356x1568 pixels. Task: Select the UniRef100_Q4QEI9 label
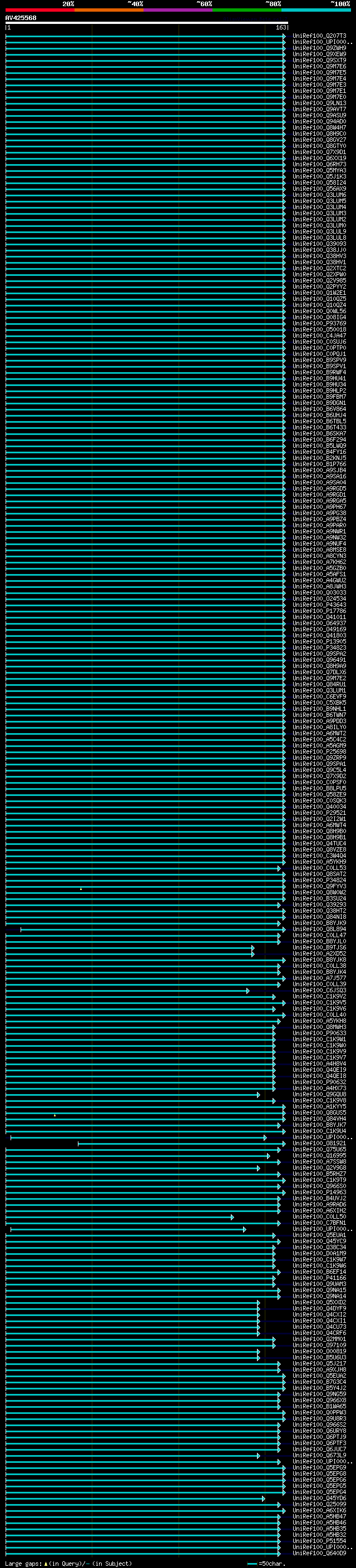[319, 1070]
